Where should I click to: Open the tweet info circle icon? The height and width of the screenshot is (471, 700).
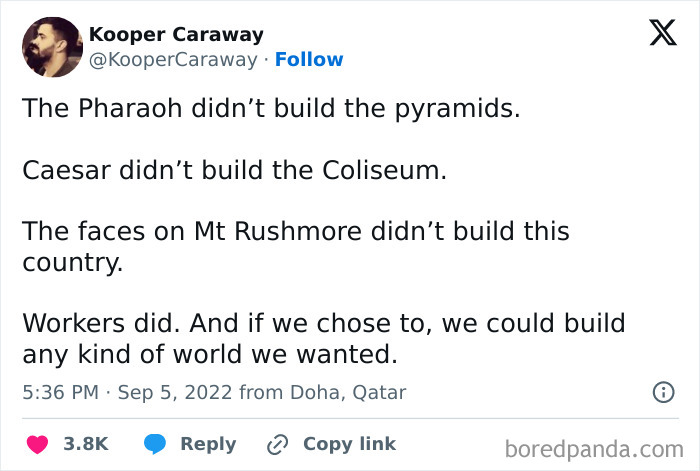(662, 393)
